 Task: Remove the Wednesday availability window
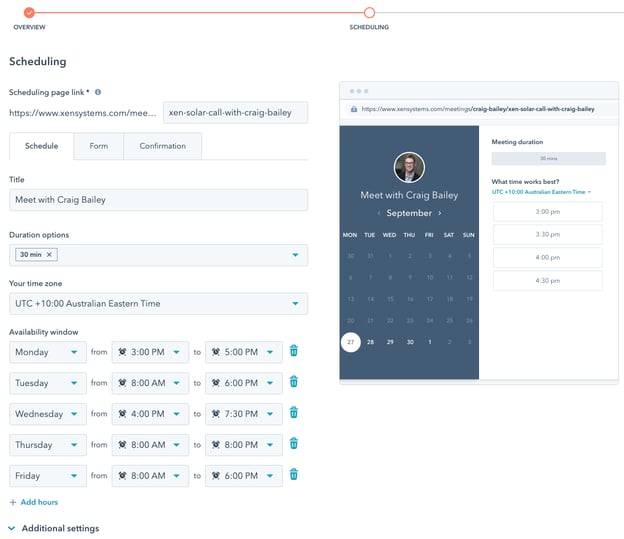click(x=293, y=413)
